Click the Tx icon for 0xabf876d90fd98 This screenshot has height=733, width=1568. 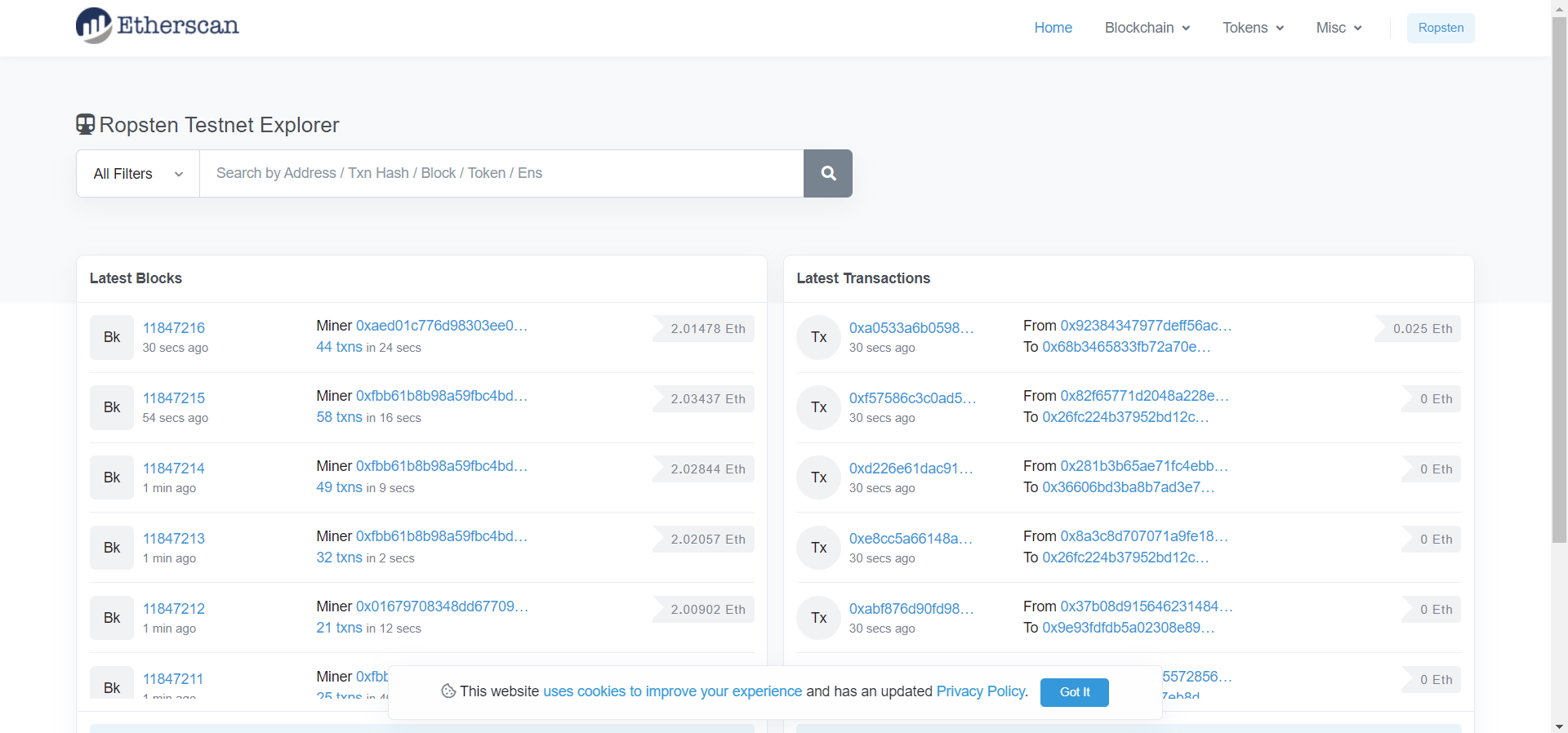(819, 618)
